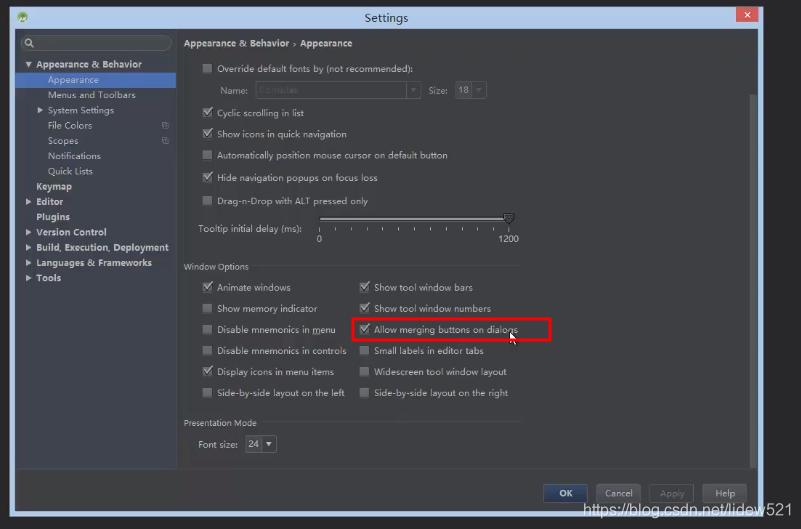Enable Side-by-side layout on the right

364,393
